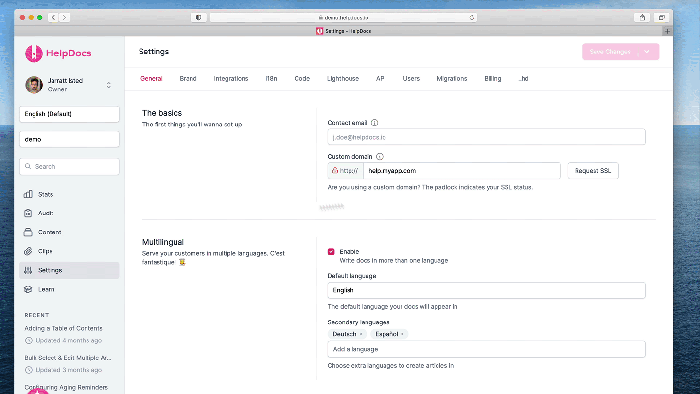
Task: Open the Add a language dropdown
Action: tap(486, 349)
